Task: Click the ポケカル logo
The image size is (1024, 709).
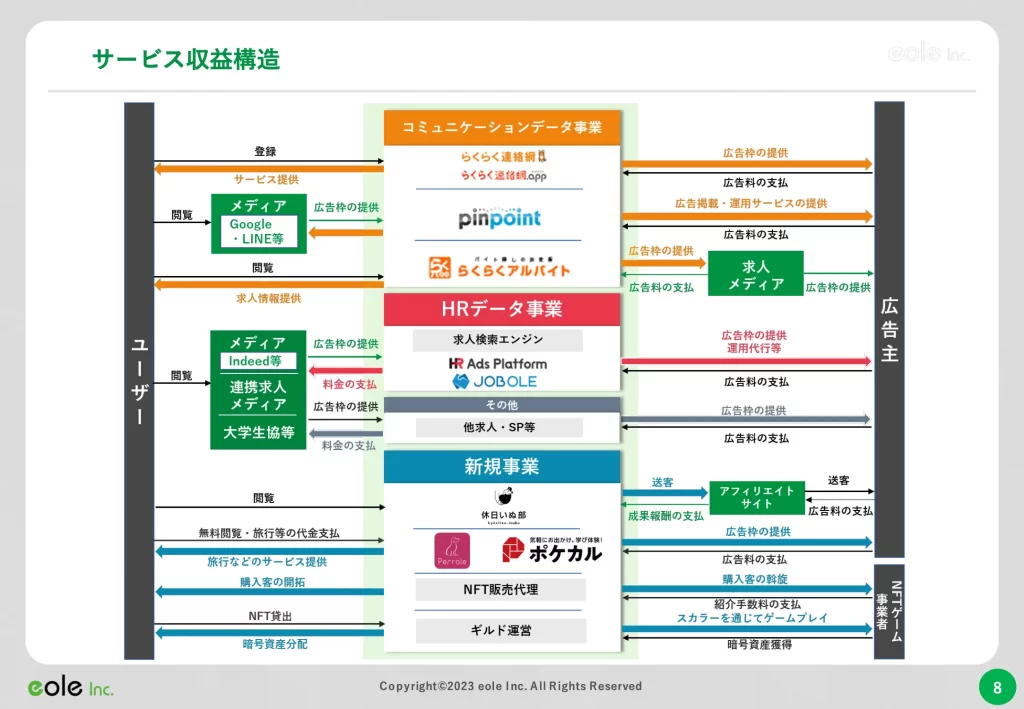Action: (551, 550)
